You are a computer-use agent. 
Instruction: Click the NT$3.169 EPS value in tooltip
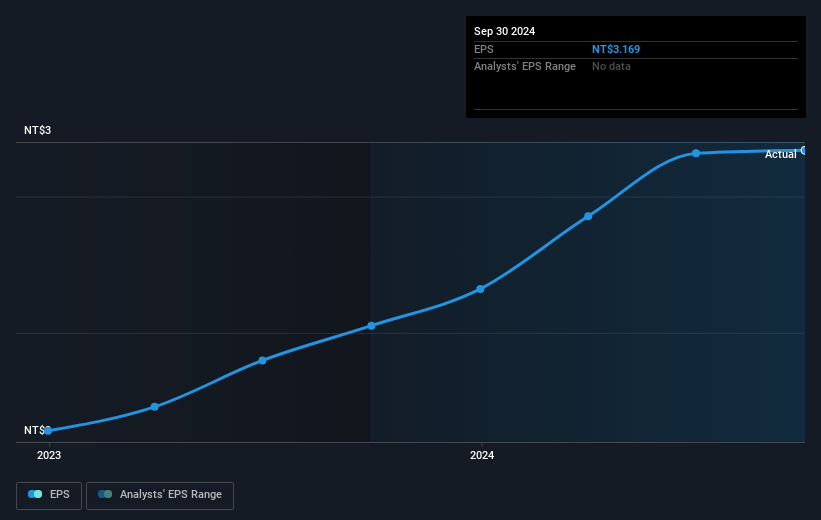pos(616,49)
